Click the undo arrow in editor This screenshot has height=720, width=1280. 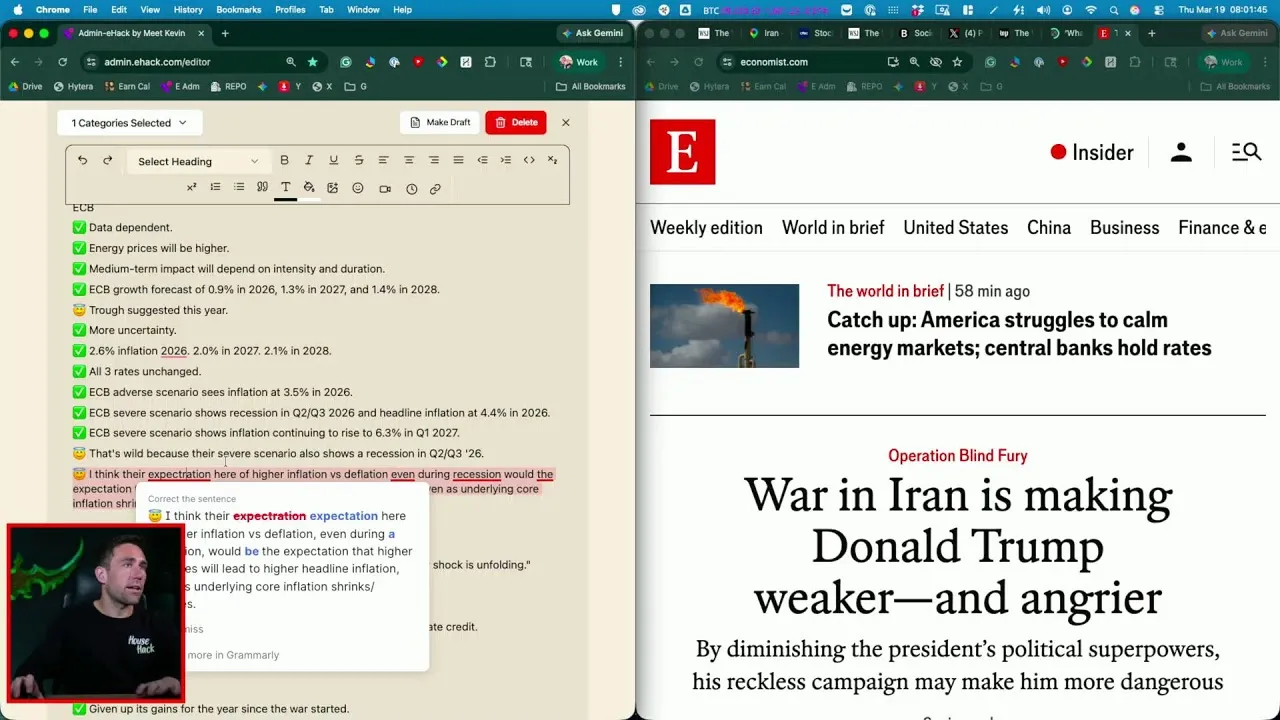82,160
